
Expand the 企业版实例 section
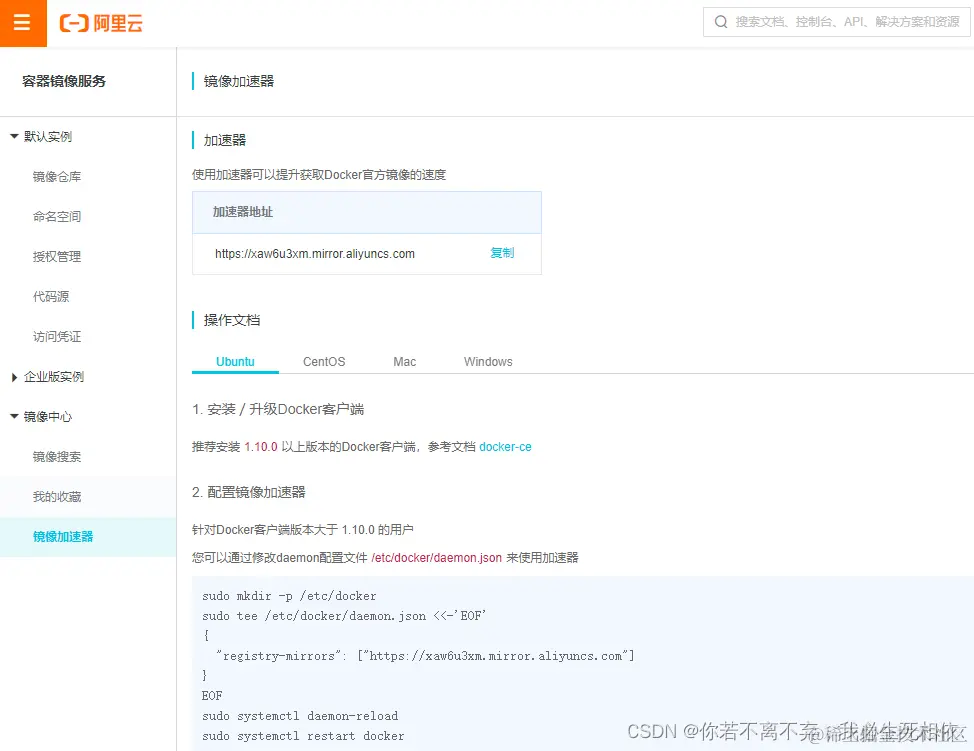pos(14,377)
